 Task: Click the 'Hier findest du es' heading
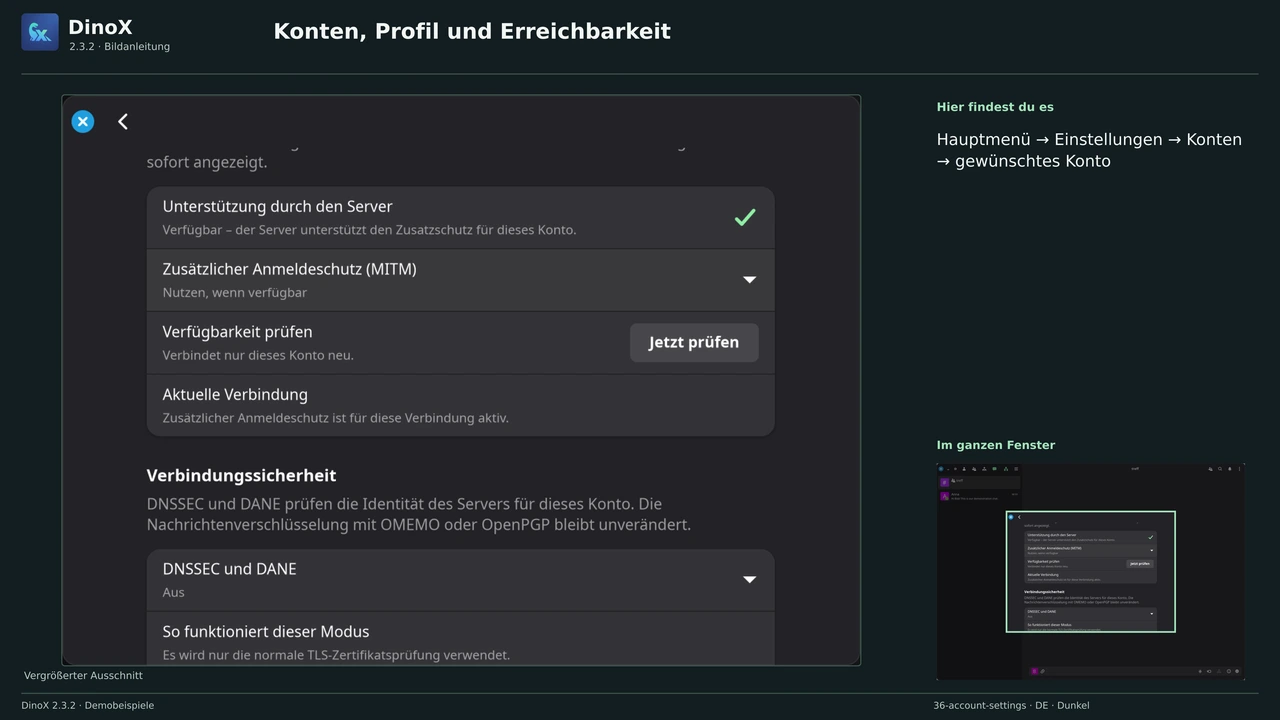[995, 107]
